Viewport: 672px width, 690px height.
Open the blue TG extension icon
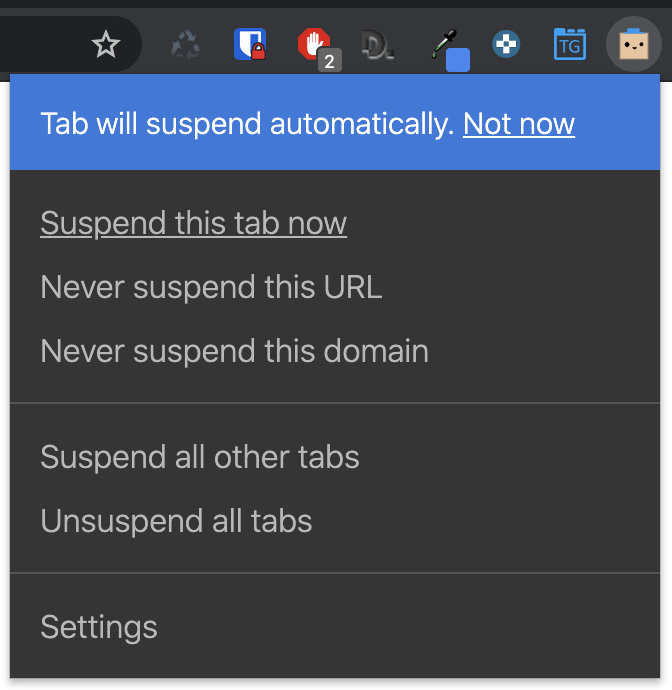coord(569,45)
